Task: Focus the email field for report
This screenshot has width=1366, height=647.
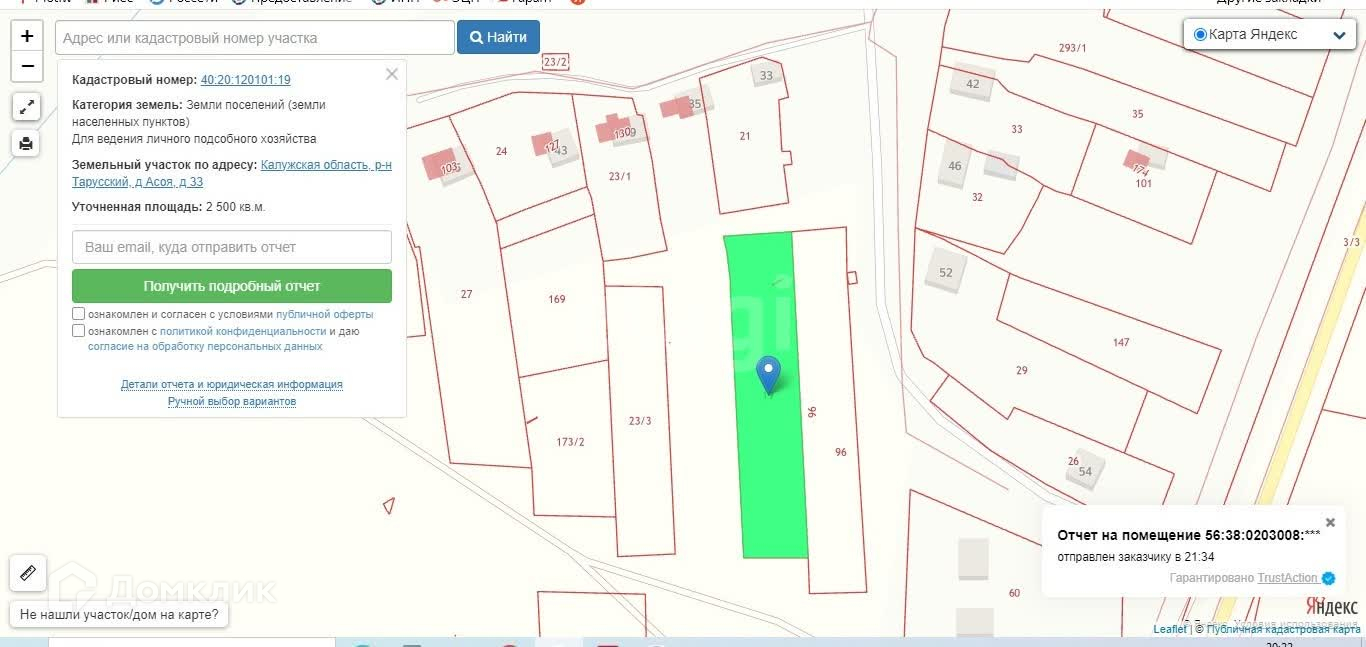Action: pyautogui.click(x=232, y=247)
